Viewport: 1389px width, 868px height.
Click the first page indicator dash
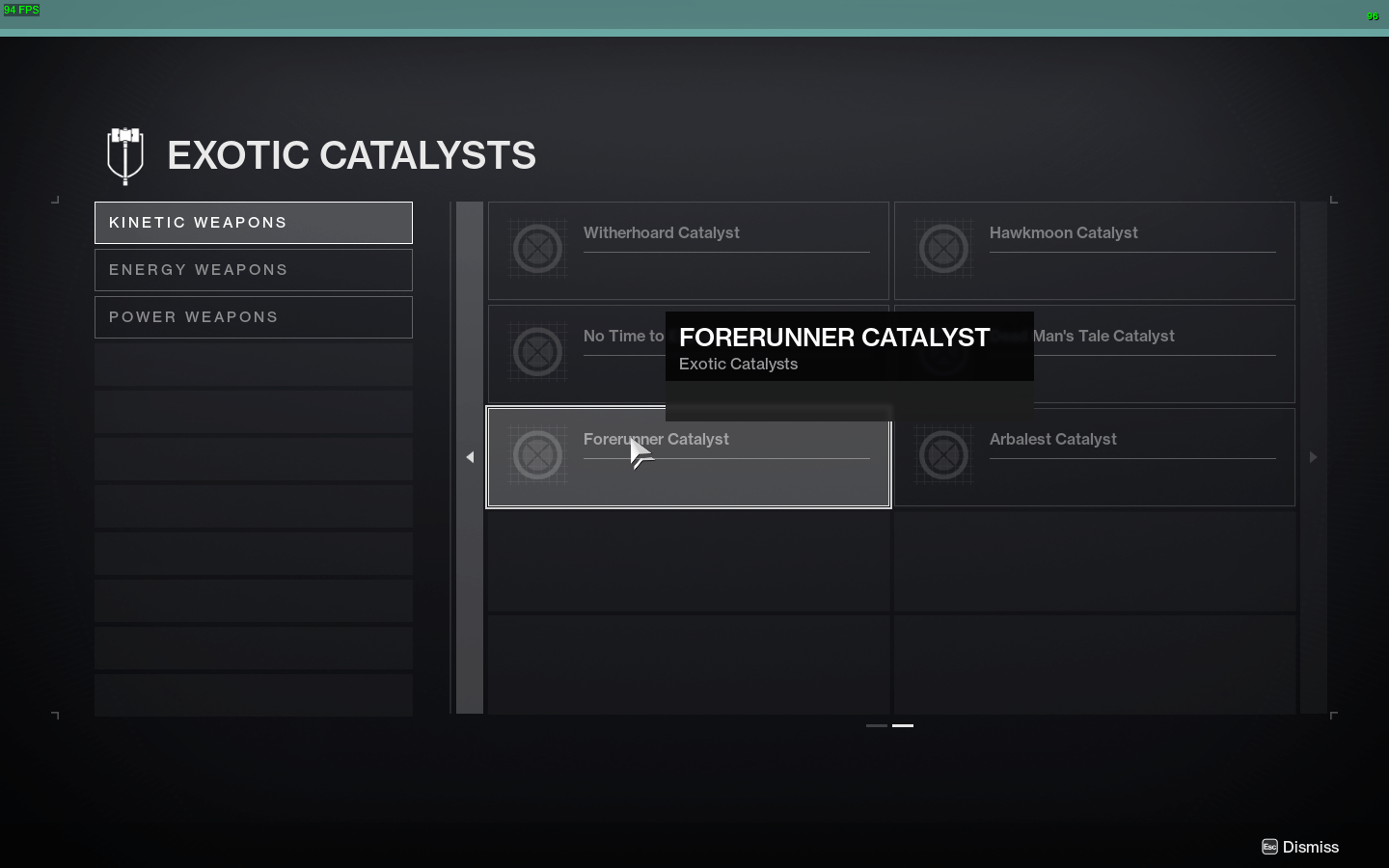[x=877, y=725]
